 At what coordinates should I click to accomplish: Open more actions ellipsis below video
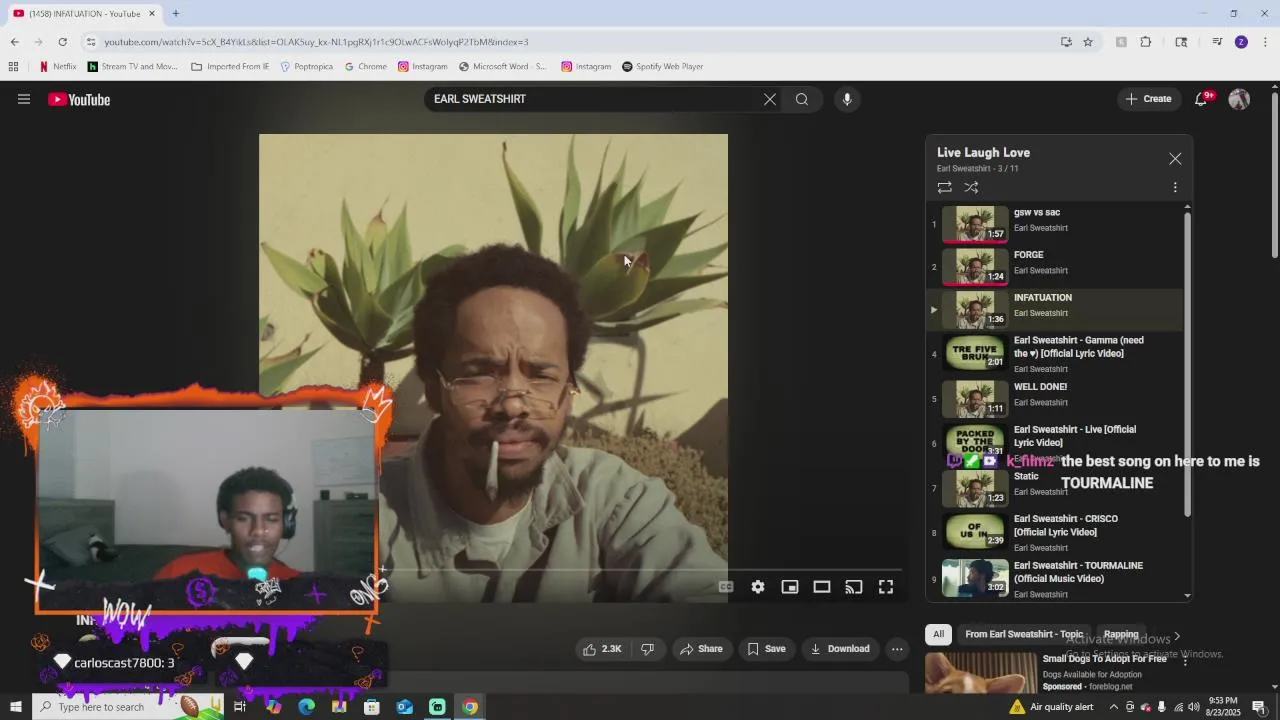click(x=897, y=649)
